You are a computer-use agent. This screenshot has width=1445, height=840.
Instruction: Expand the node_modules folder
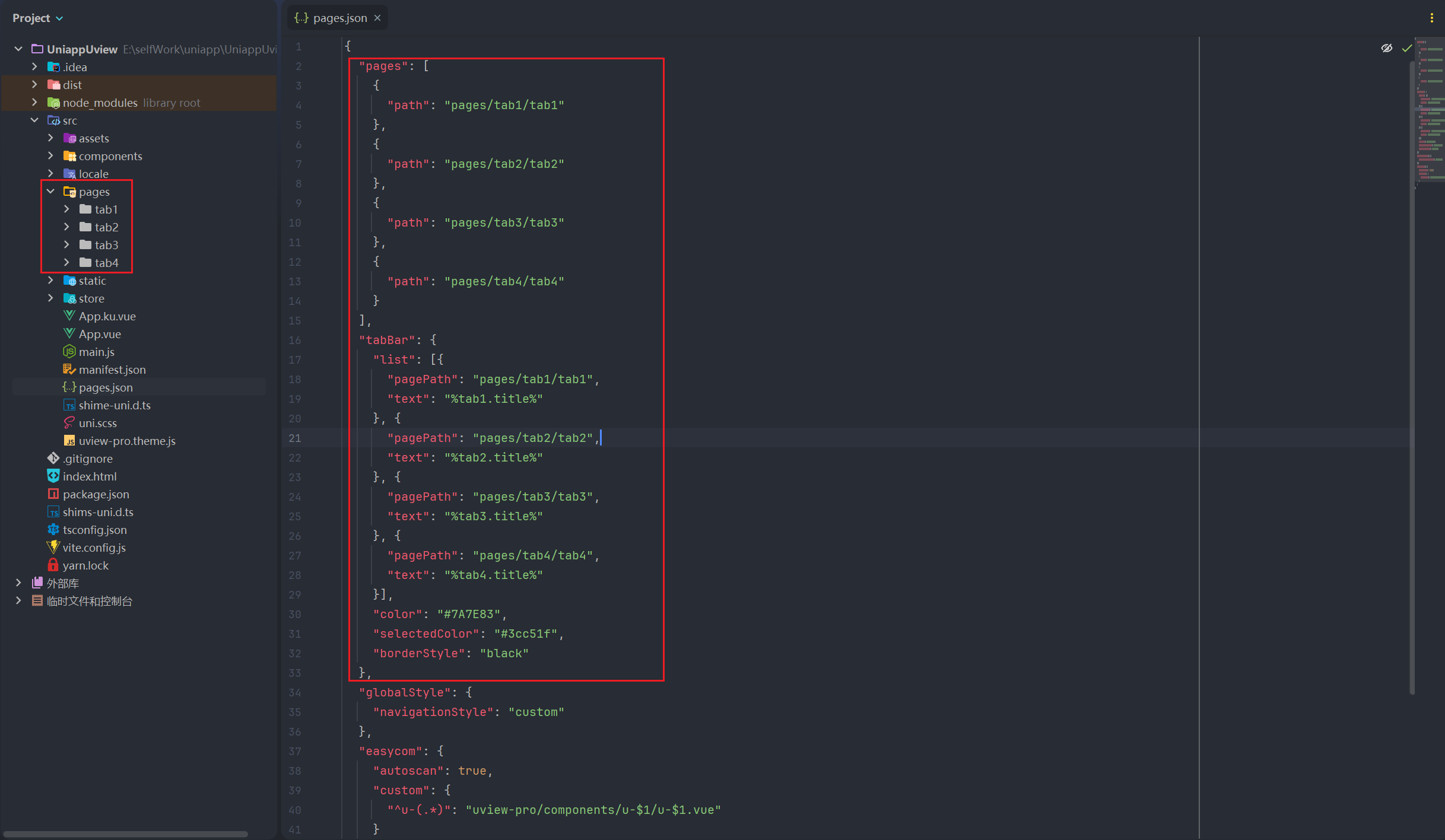(x=34, y=102)
